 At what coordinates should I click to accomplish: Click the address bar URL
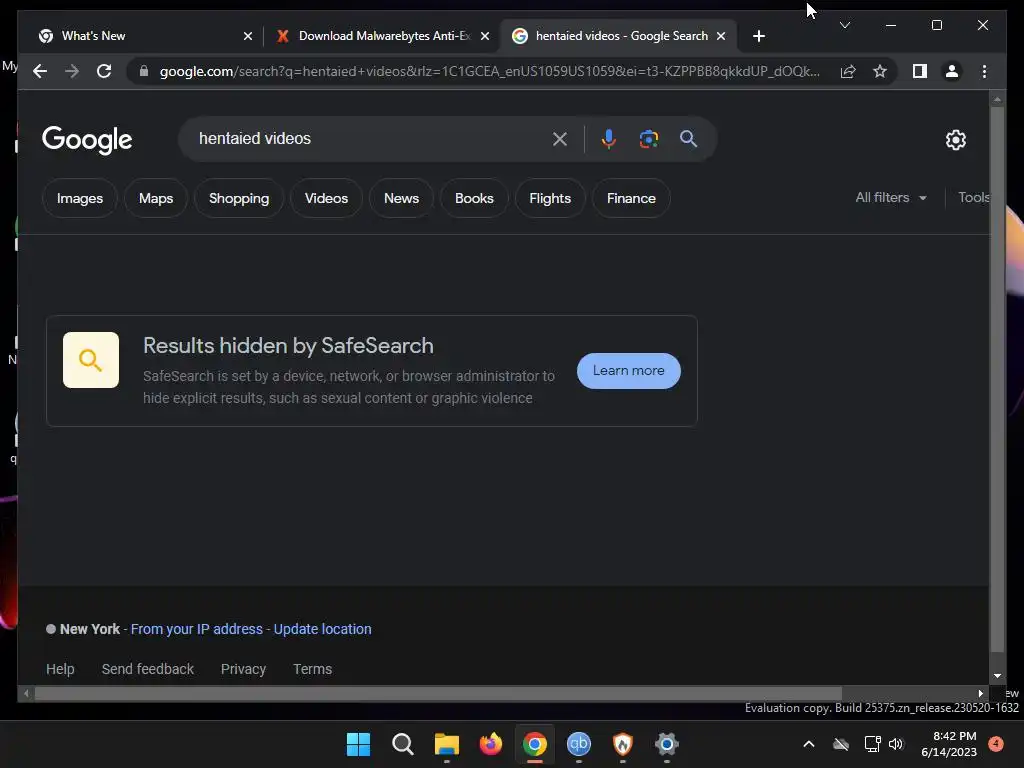click(490, 71)
